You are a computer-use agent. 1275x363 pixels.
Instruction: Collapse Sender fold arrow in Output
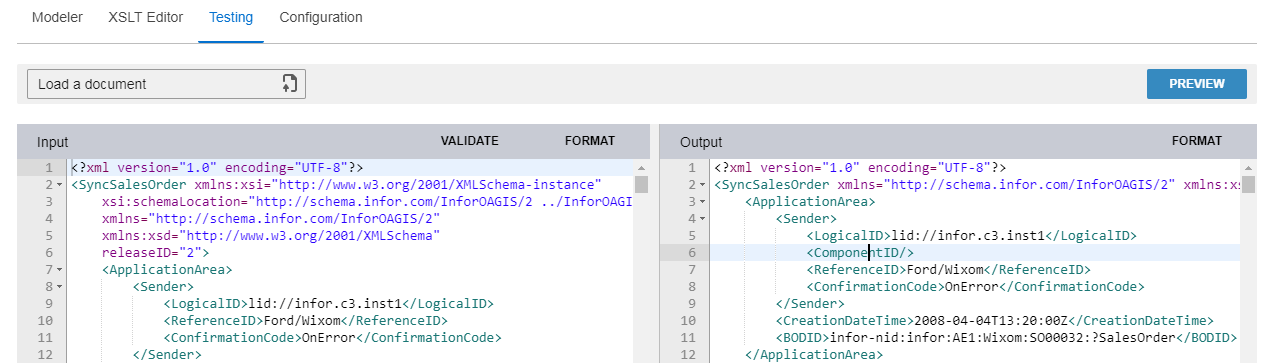703,219
